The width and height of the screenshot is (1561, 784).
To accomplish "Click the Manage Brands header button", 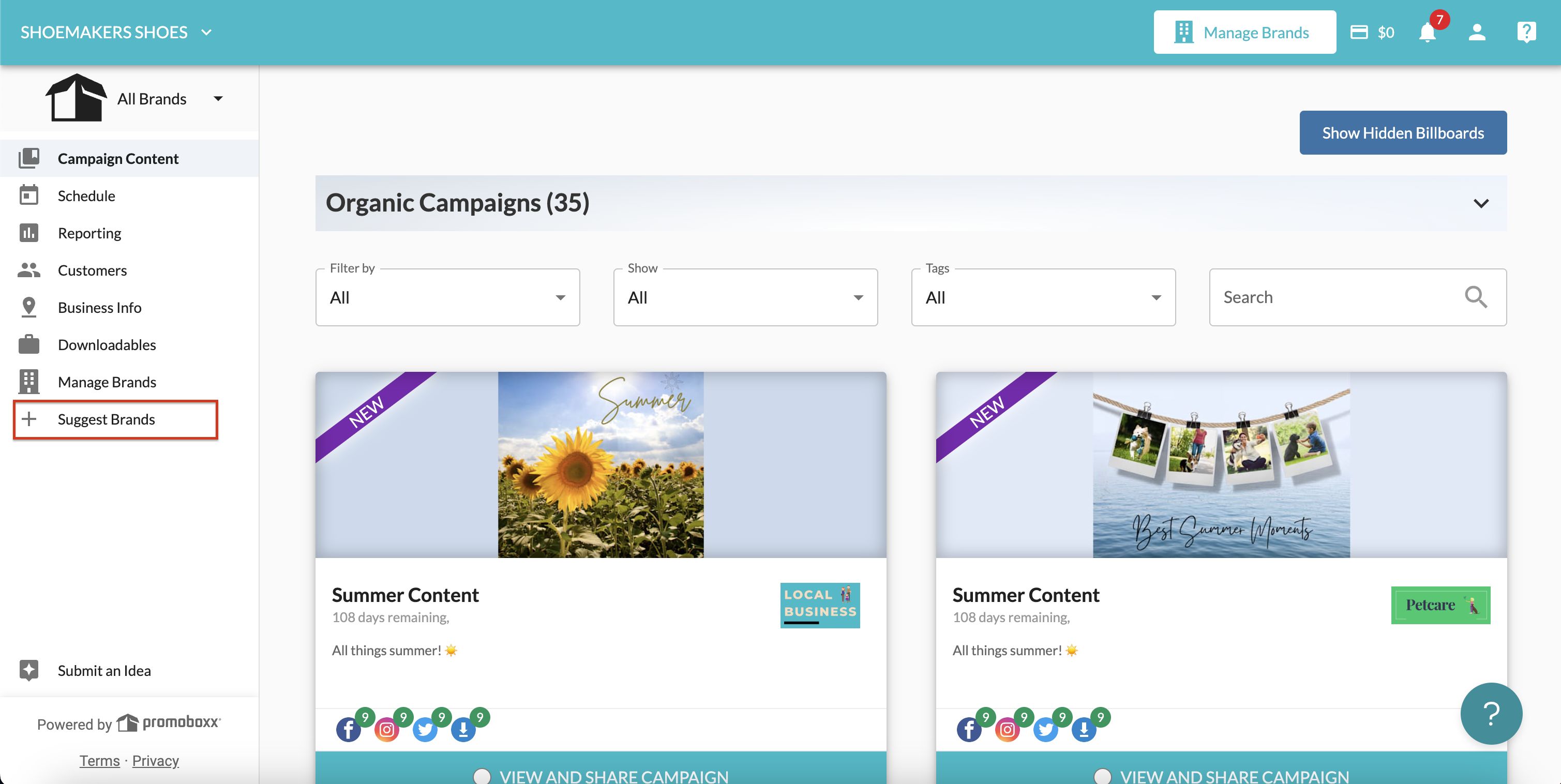I will coord(1244,32).
